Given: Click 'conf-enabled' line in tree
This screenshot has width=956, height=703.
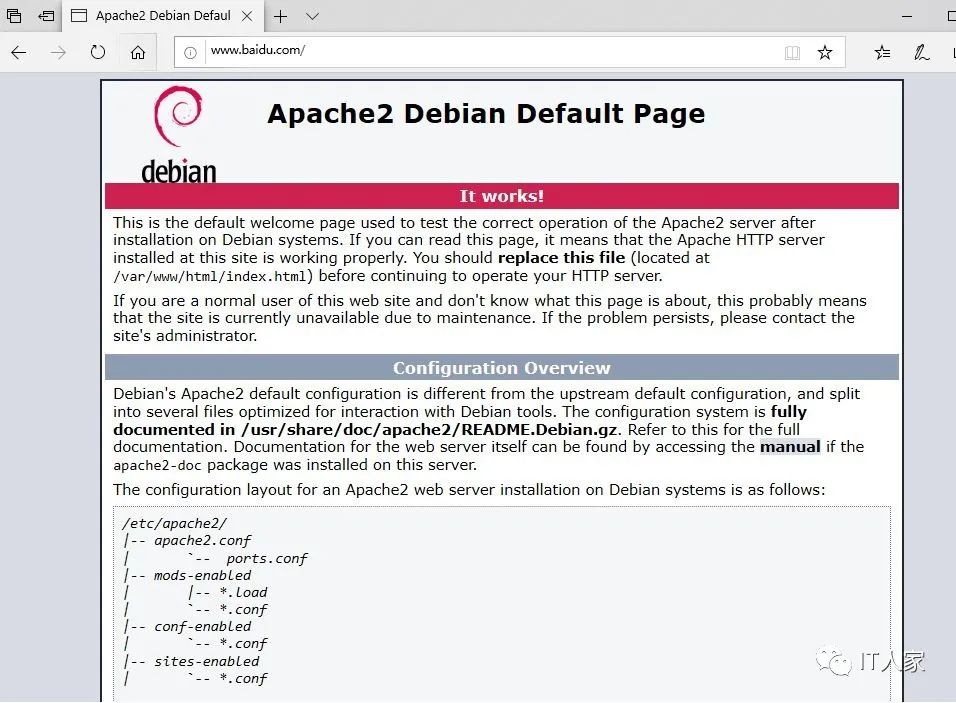Looking at the screenshot, I should coord(202,626).
